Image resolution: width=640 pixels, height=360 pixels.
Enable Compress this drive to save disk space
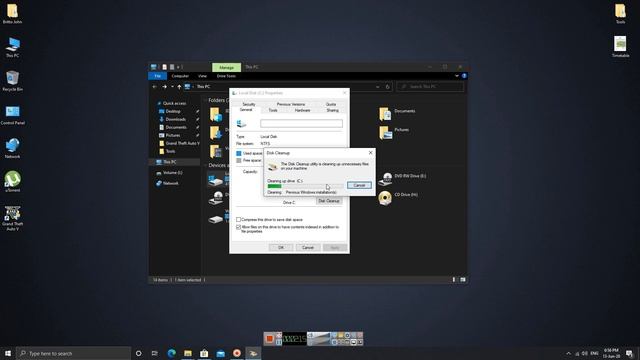pyautogui.click(x=238, y=220)
